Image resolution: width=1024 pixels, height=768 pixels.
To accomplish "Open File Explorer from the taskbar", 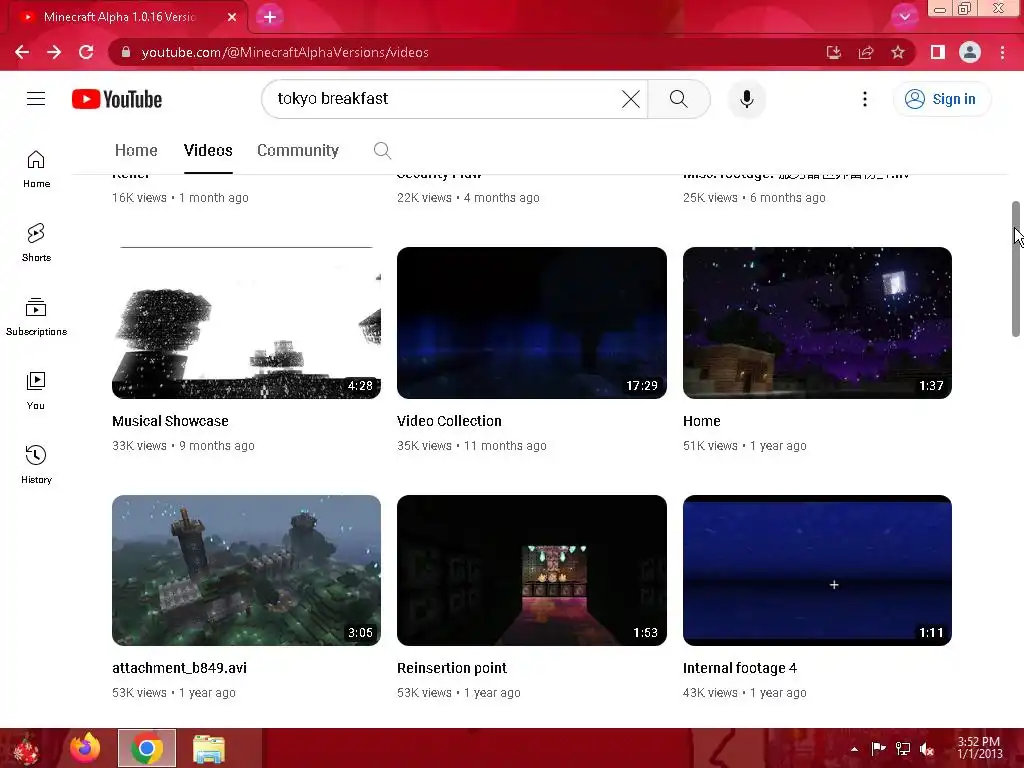I will (x=209, y=748).
